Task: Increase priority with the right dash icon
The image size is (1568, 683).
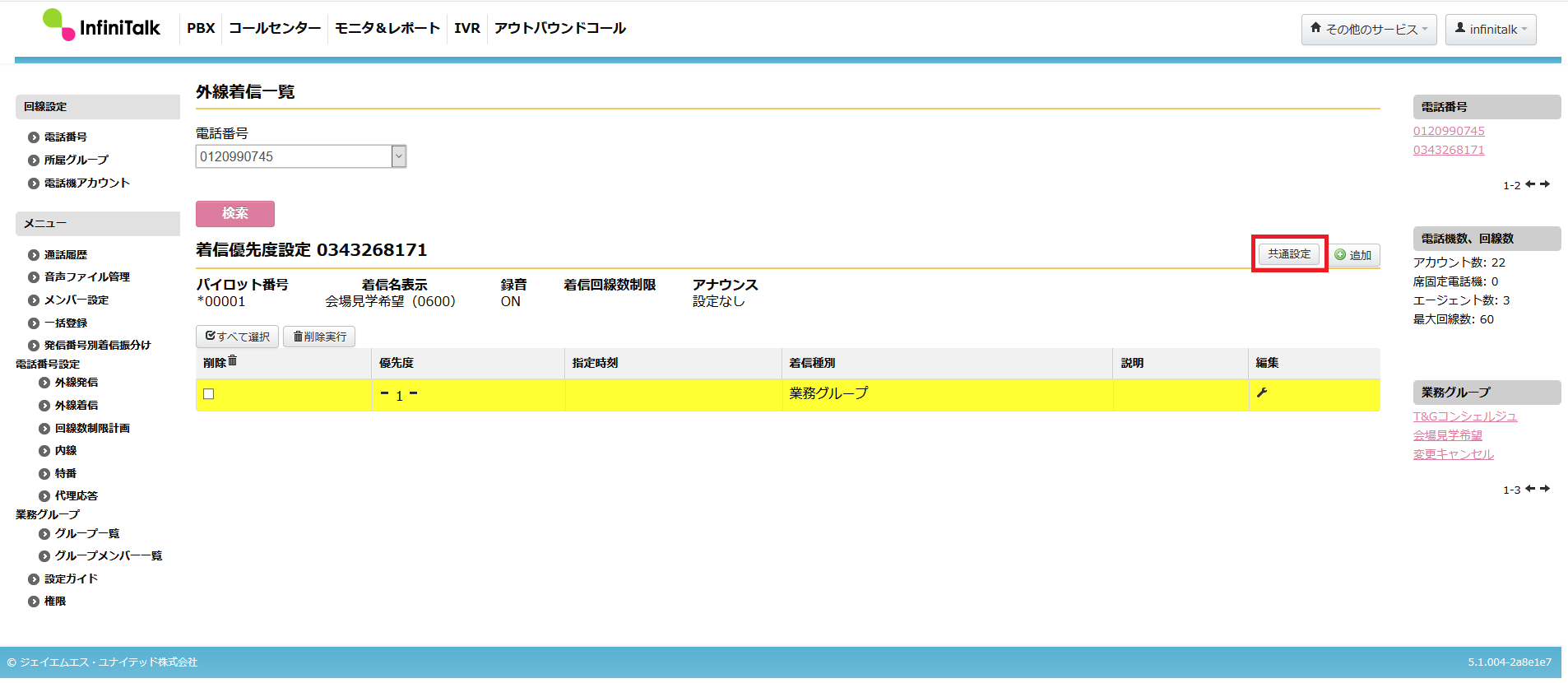Action: (414, 394)
